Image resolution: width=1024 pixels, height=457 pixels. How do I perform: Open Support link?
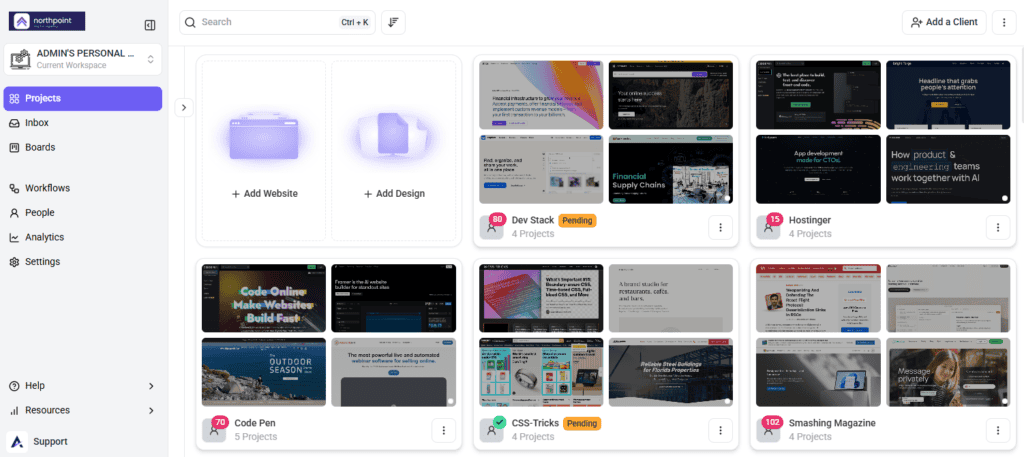coord(83,441)
